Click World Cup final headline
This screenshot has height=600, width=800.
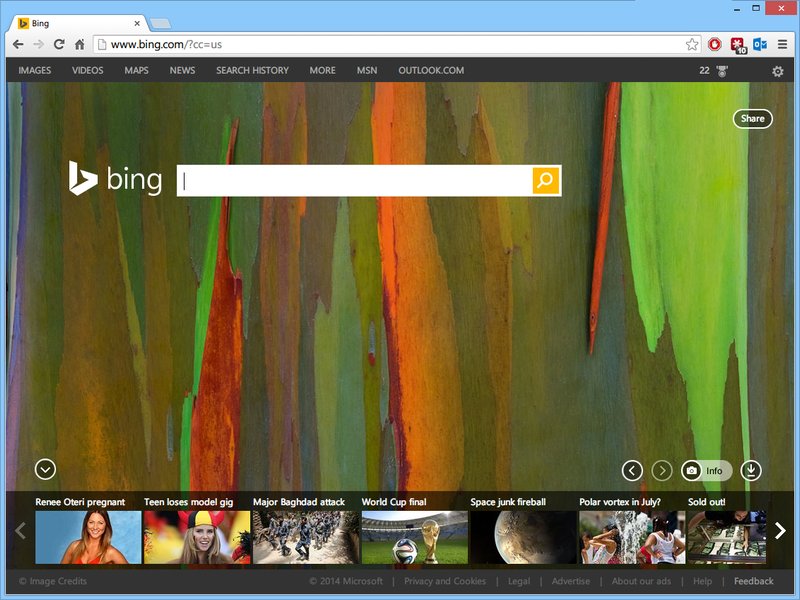(x=394, y=502)
